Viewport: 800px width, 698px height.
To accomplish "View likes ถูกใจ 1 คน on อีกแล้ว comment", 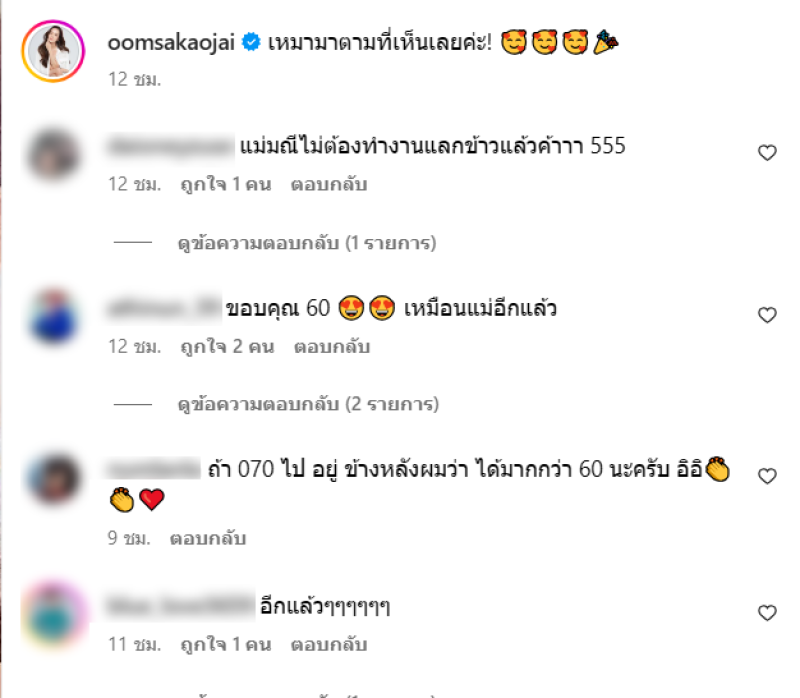I will pyautogui.click(x=226, y=644).
